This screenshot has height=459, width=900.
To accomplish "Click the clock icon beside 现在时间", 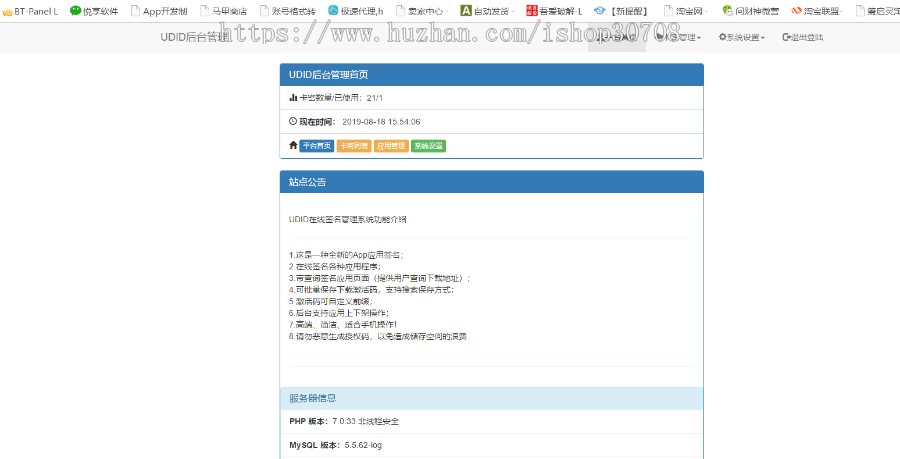I will pos(293,121).
